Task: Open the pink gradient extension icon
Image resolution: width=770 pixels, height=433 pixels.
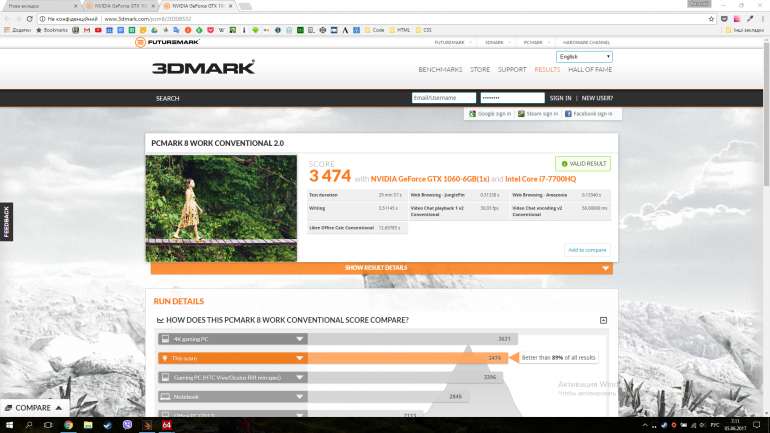Action: point(737,19)
